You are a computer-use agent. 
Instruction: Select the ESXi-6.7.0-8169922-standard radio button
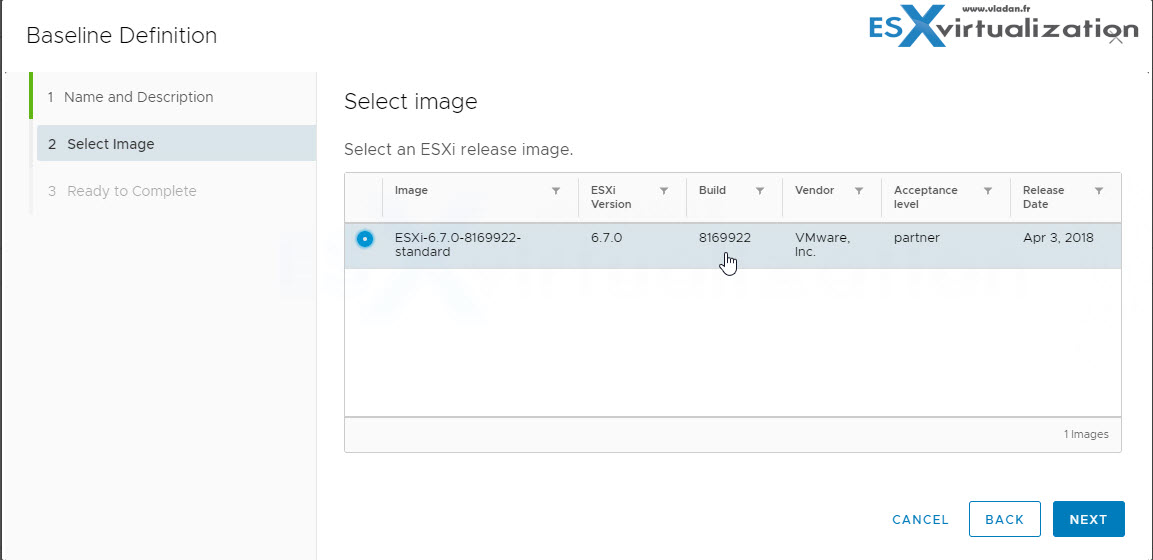(x=365, y=239)
